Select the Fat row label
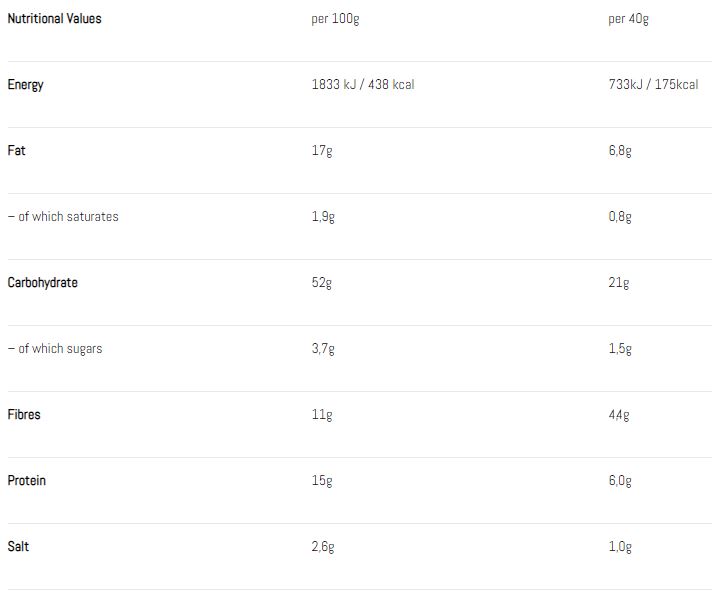The height and width of the screenshot is (601, 712). 16,151
